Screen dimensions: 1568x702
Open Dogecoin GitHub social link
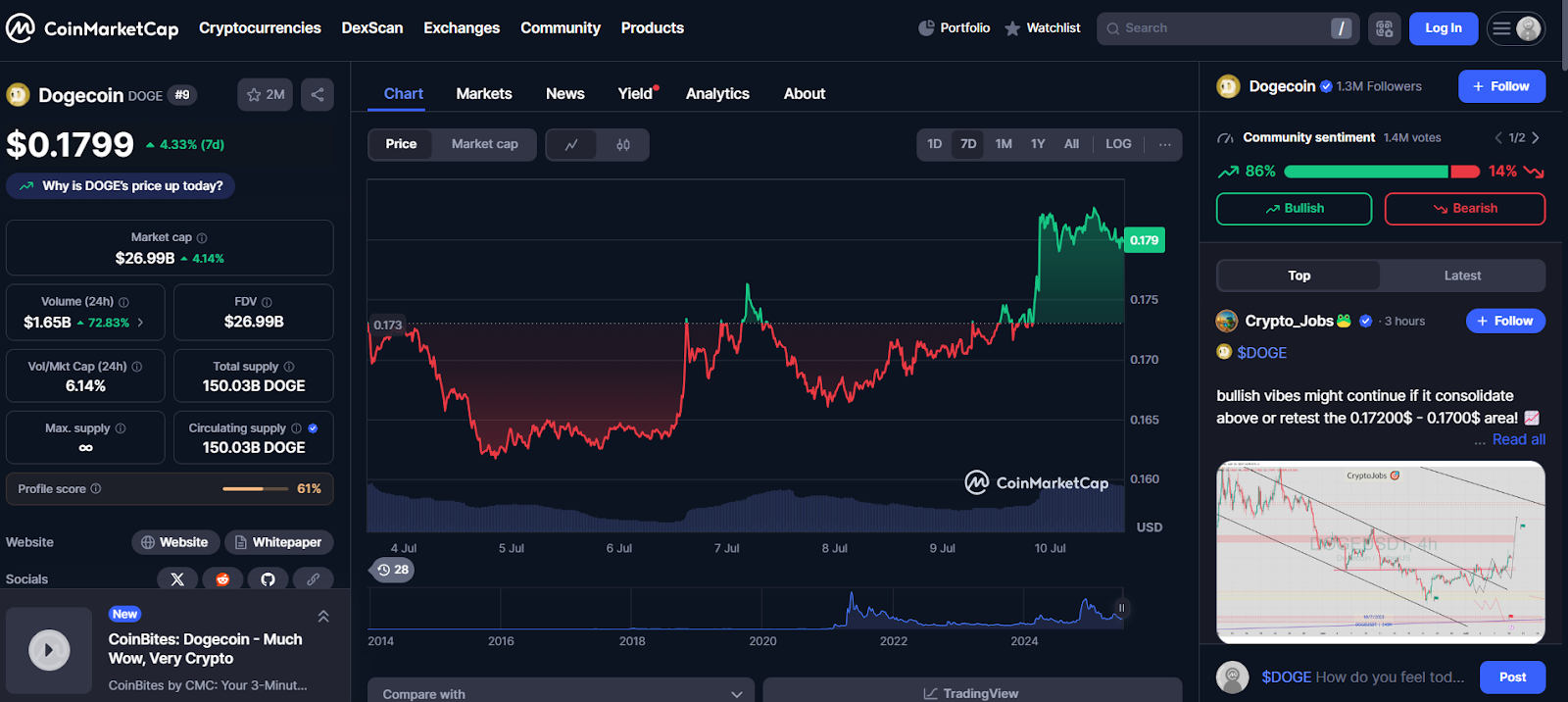[268, 579]
